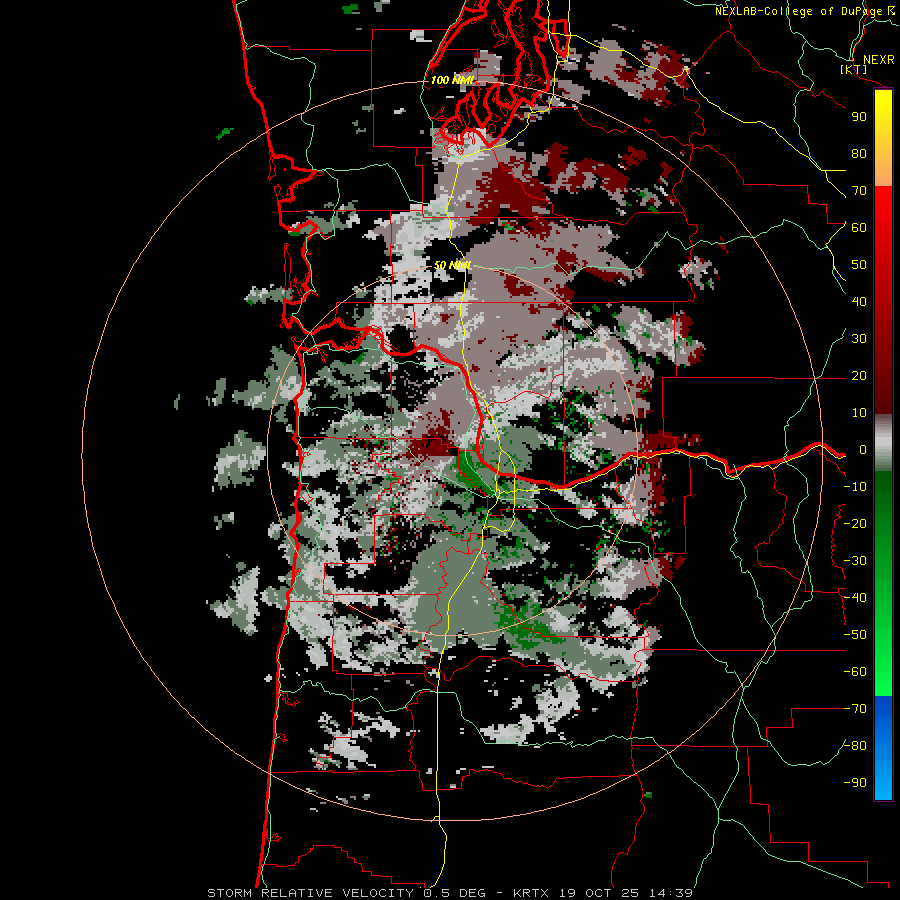Viewport: 900px width, 900px height.
Task: Click the 50 value on velocity scale
Action: click(x=859, y=265)
